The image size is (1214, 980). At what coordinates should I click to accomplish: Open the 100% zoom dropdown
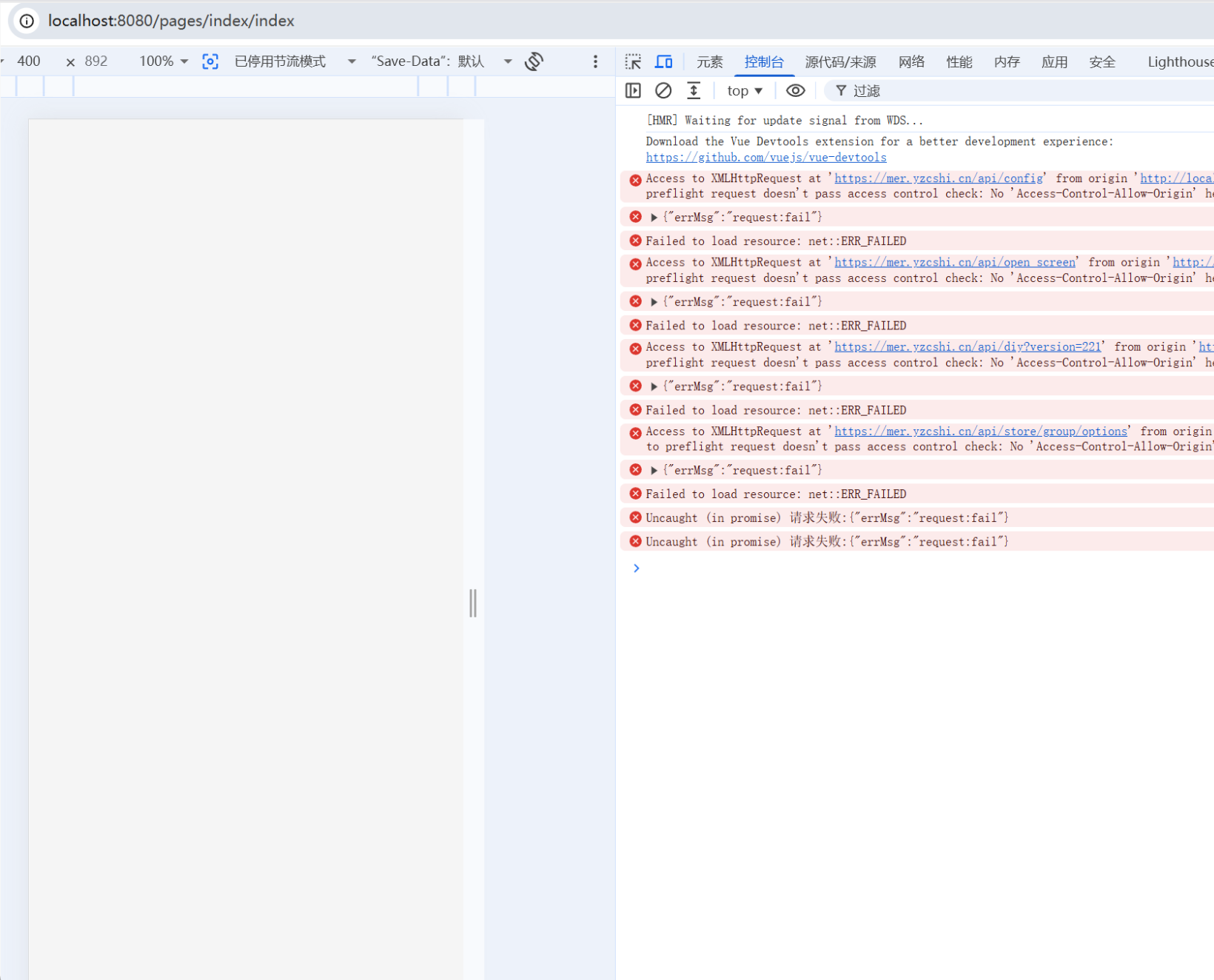click(x=164, y=61)
